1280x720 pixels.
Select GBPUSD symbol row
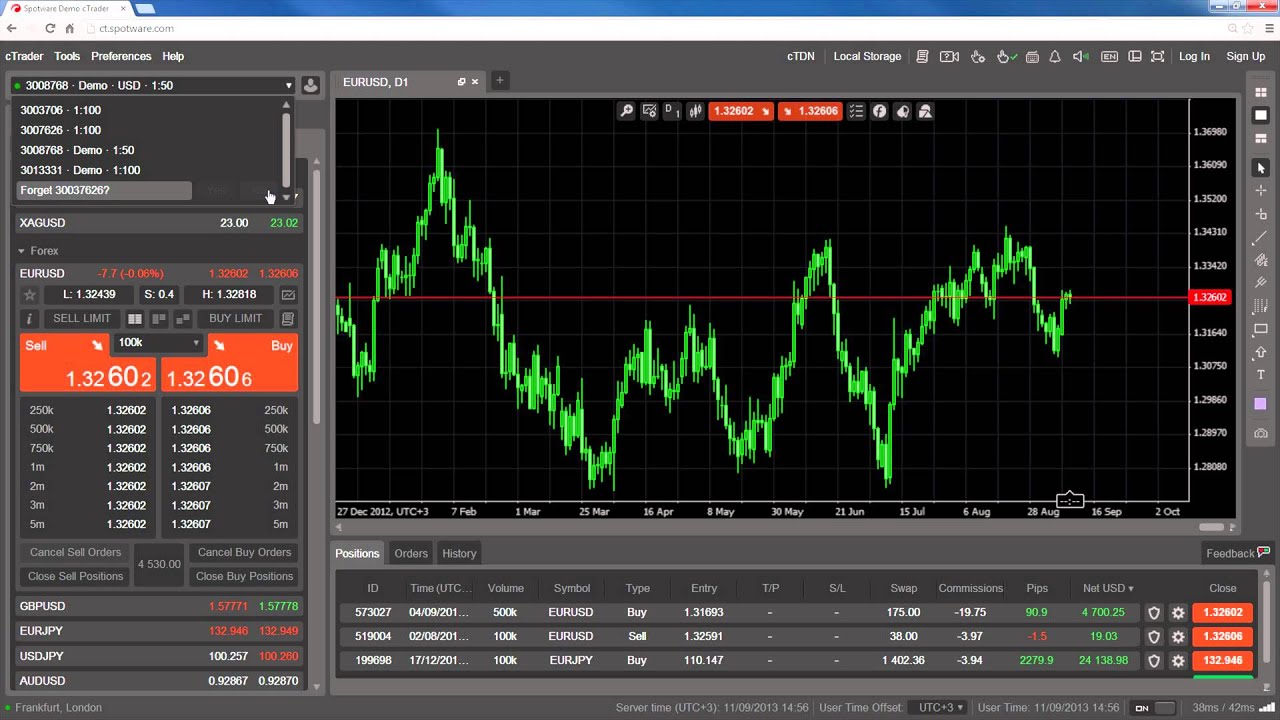point(159,606)
